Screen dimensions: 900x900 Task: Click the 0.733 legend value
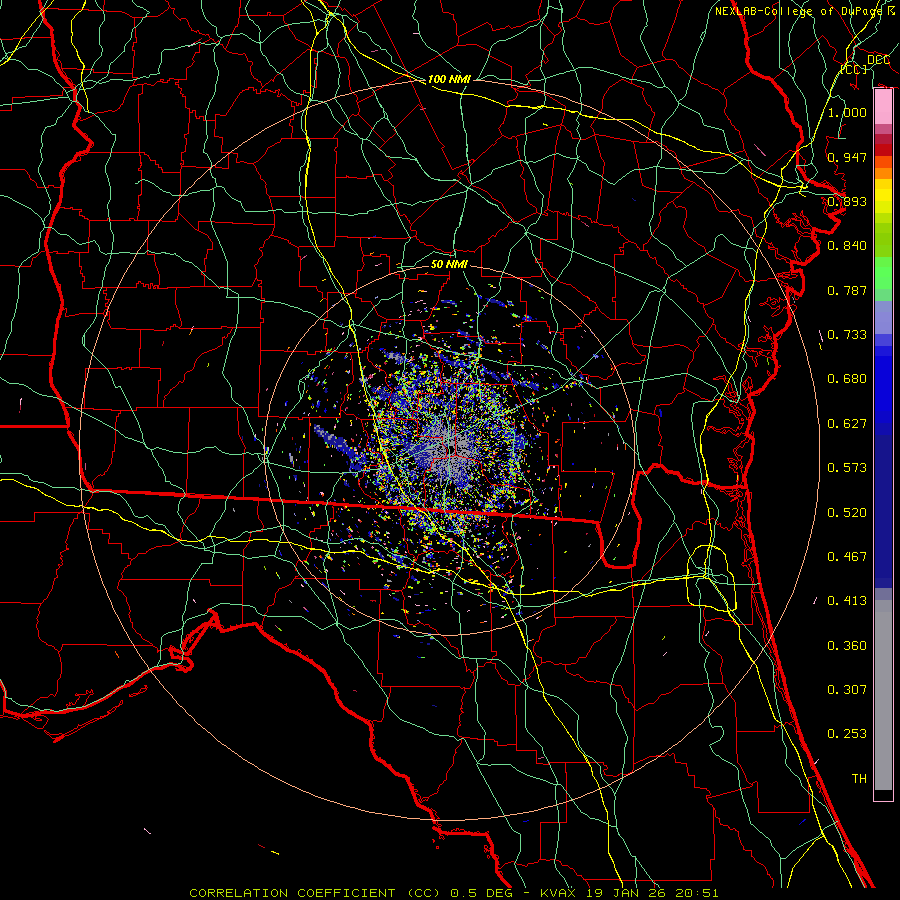coord(847,335)
